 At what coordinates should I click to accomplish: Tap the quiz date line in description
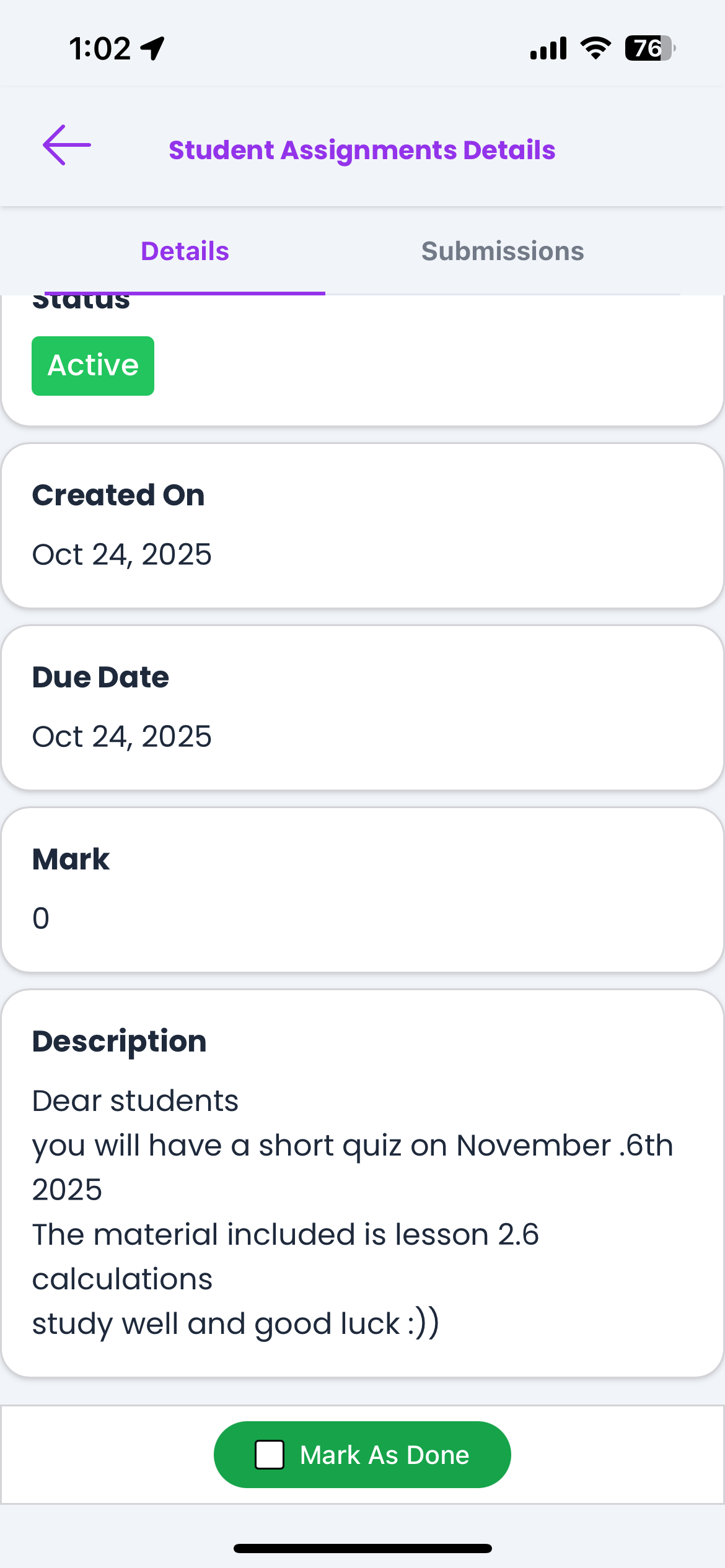tap(352, 1146)
